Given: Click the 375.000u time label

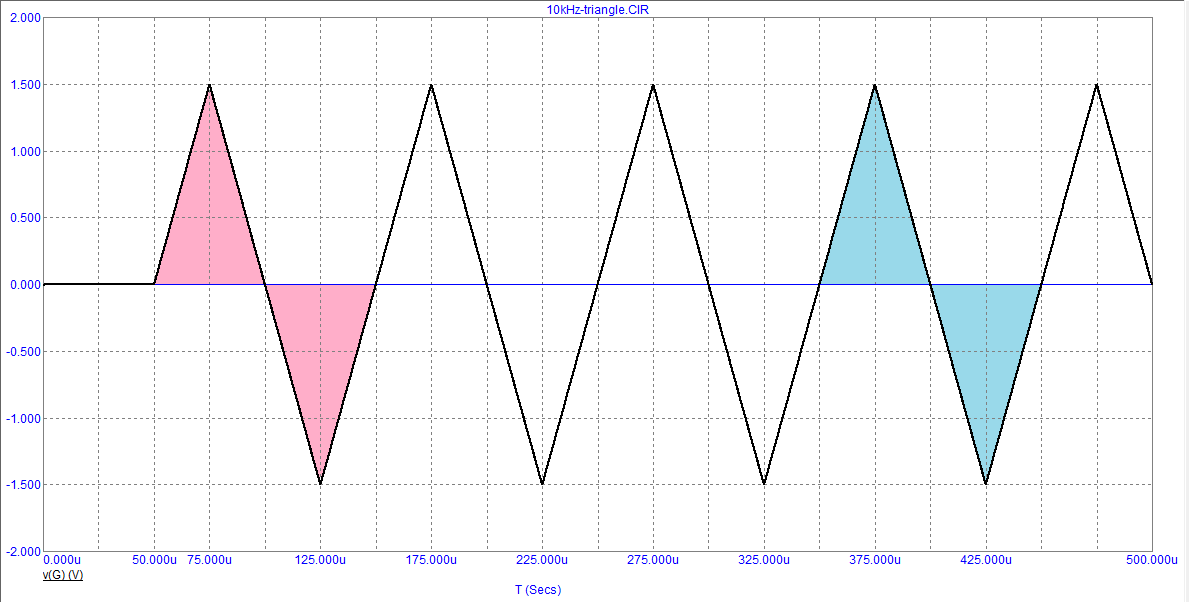Looking at the screenshot, I should click(x=875, y=560).
